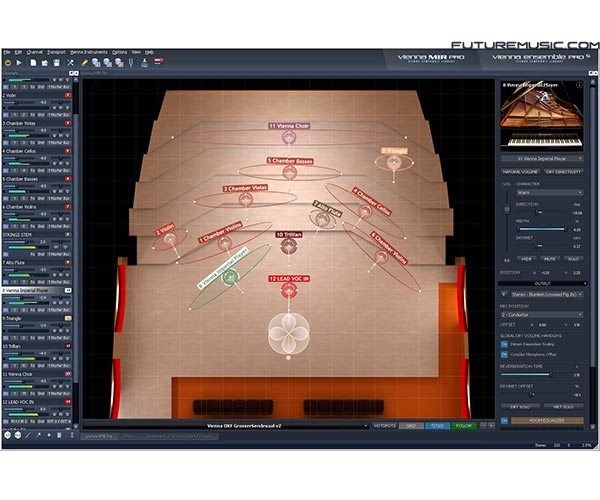
Task: Click the main microphone four-leaf icon on stage
Action: coord(289,333)
